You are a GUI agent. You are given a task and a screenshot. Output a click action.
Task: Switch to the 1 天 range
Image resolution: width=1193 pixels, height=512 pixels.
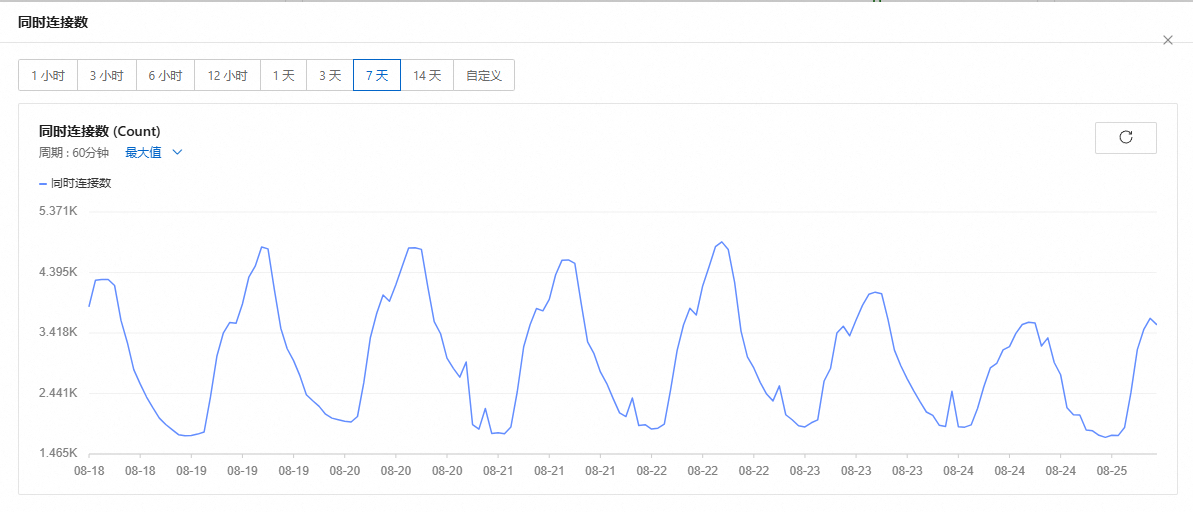click(283, 75)
